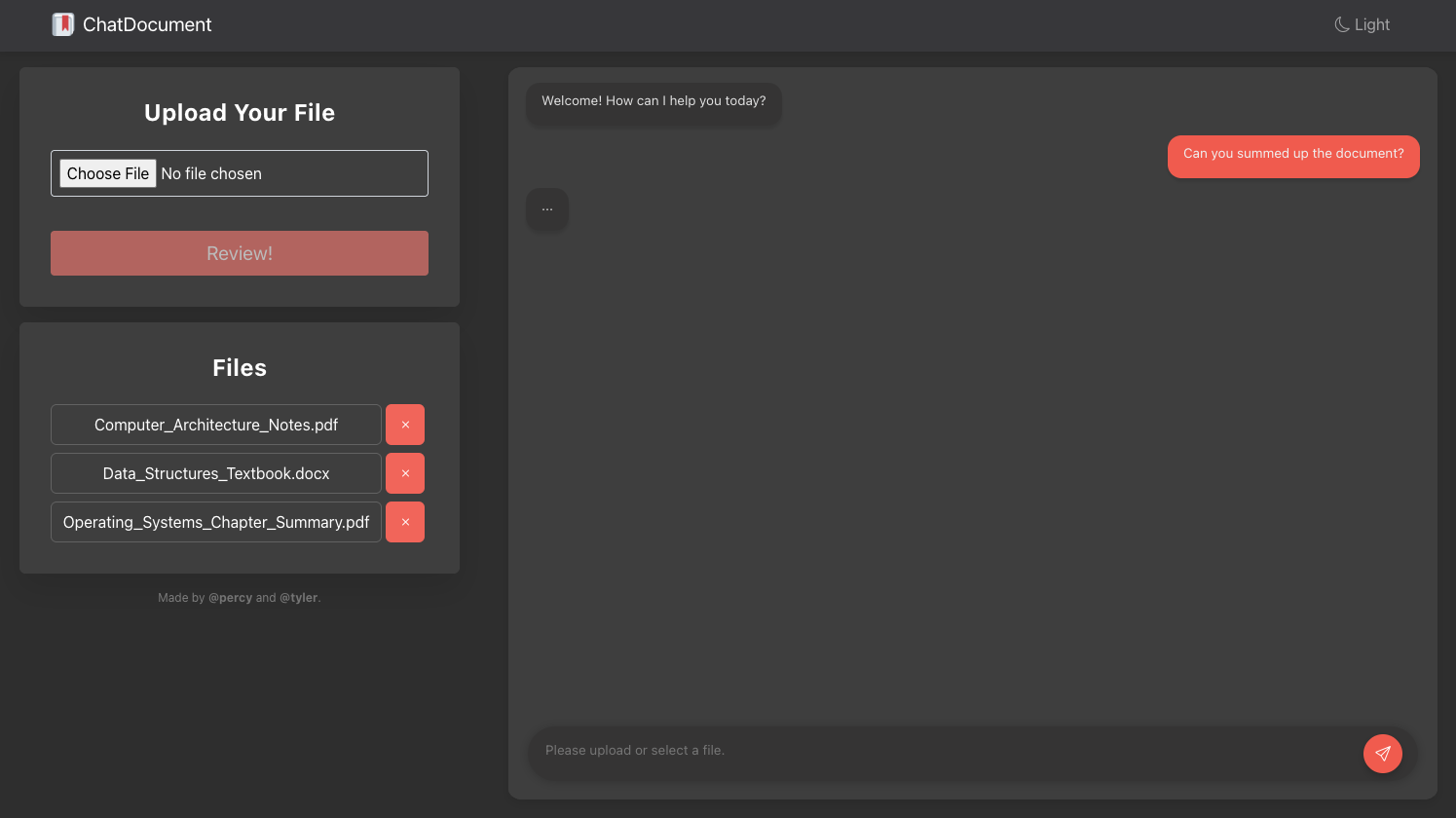Click the loading dots response bubble

(547, 208)
